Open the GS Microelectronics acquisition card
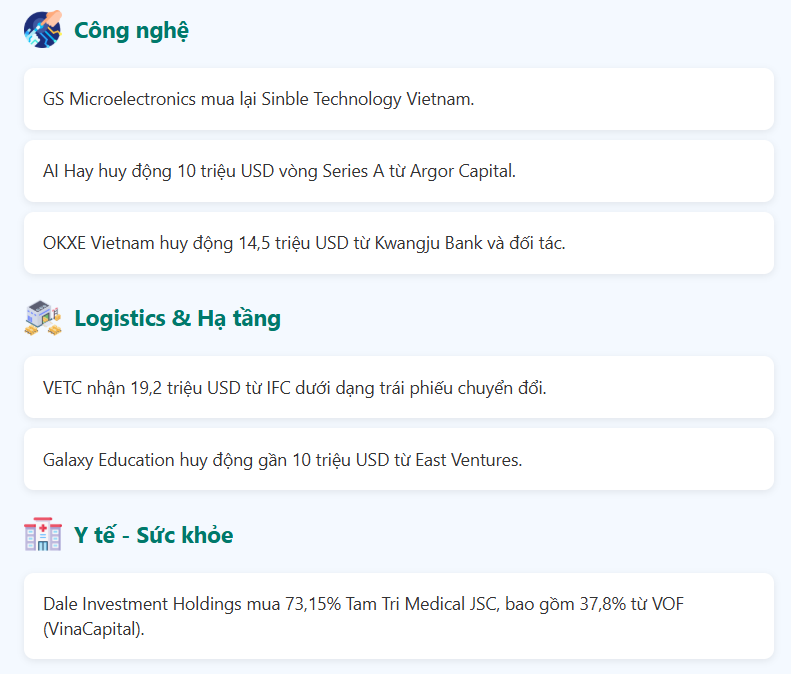Screen dimensions: 791x674 coord(399,99)
